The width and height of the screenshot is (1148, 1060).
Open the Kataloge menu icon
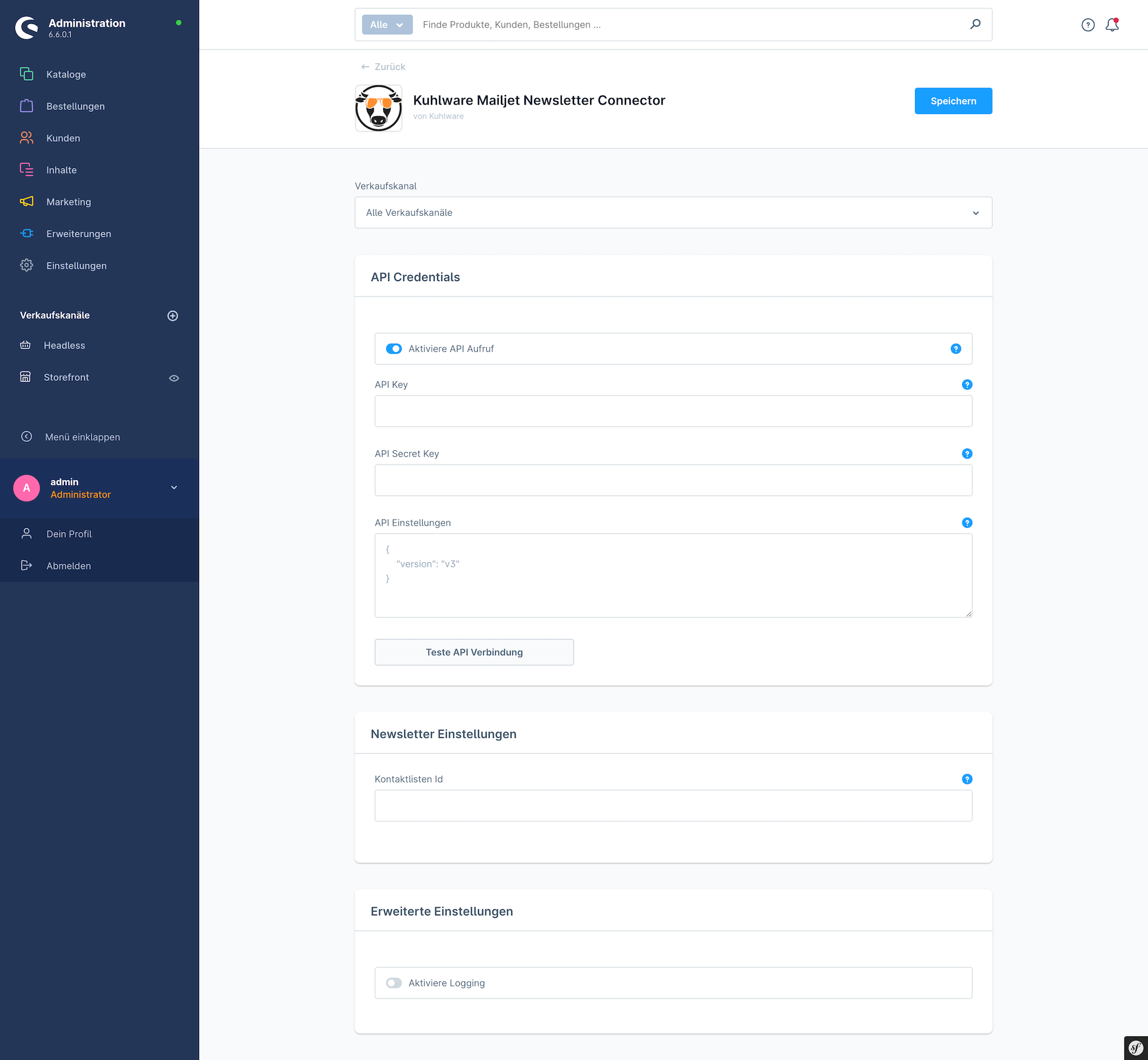click(x=26, y=74)
